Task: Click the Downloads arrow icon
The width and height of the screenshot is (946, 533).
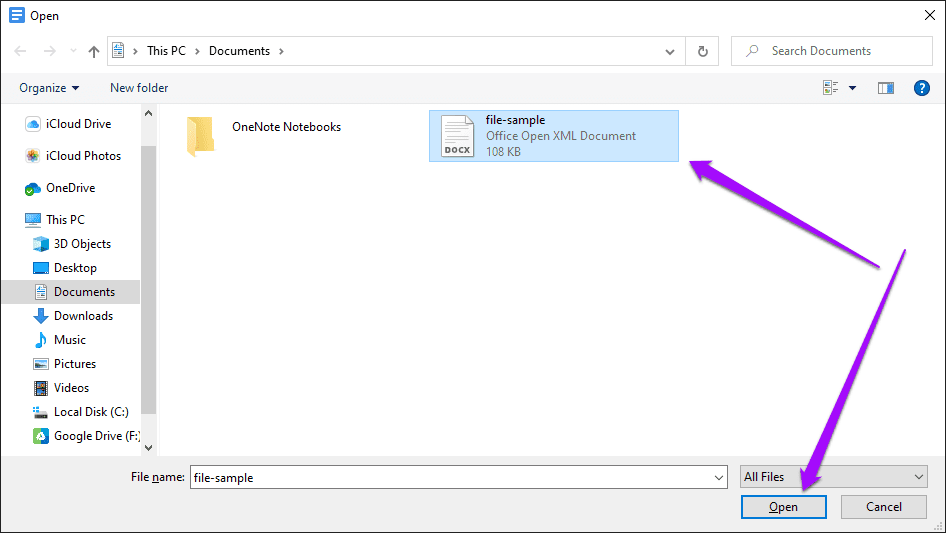Action: pyautogui.click(x=41, y=316)
